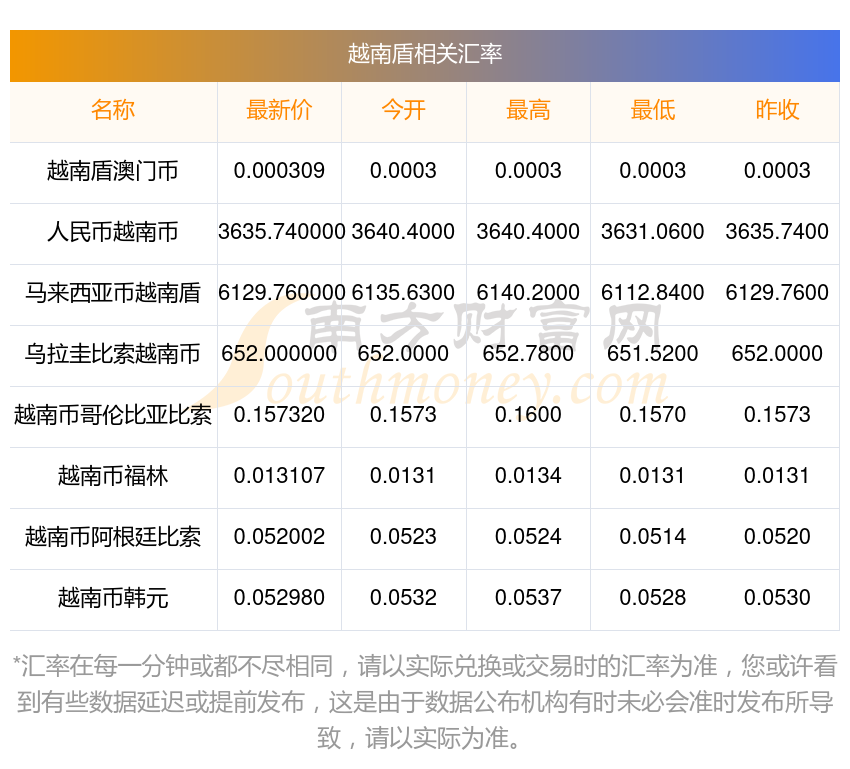Pick 最低 value 0.0131 for 越南币福林
The height and width of the screenshot is (769, 850).
click(x=653, y=475)
